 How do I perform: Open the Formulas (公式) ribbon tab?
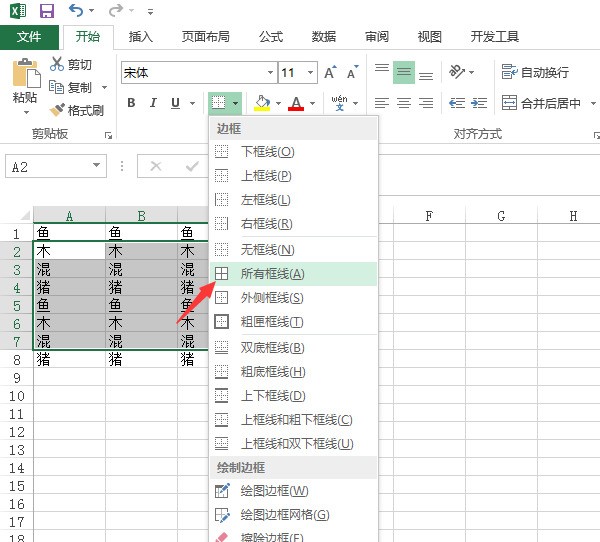pyautogui.click(x=271, y=37)
